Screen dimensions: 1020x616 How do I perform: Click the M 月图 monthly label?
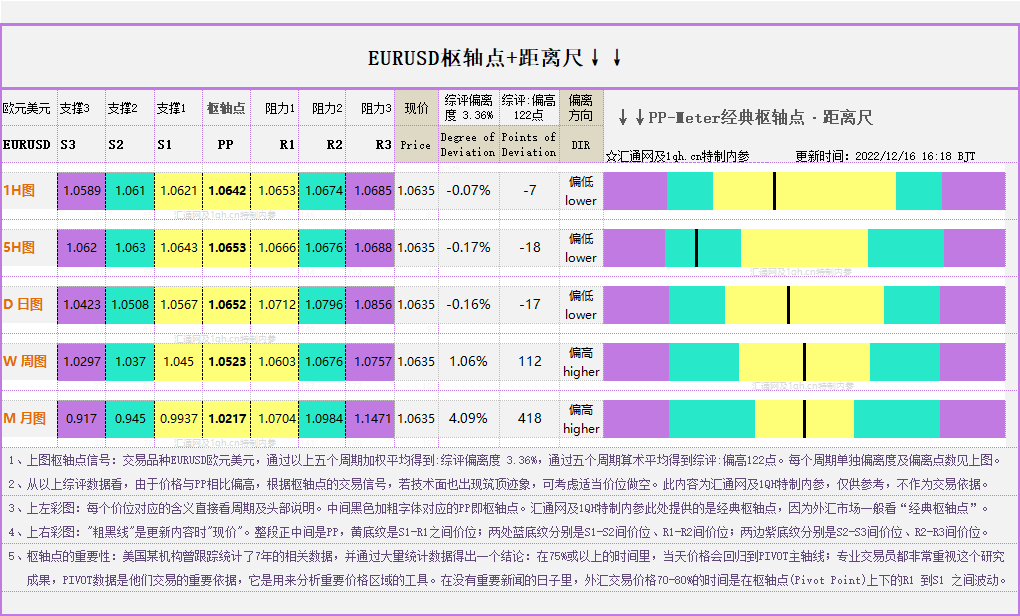(x=25, y=418)
